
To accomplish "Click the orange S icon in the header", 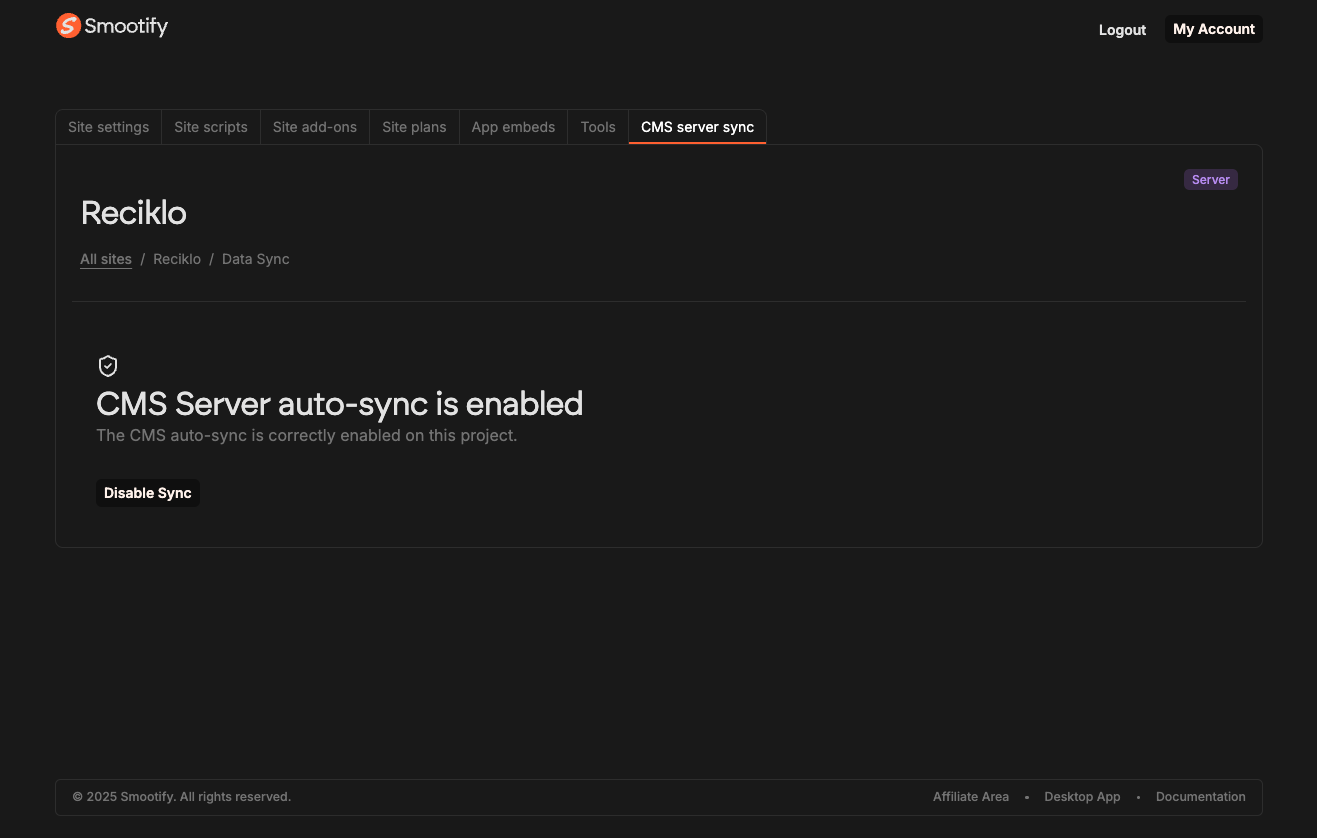I will pos(67,25).
